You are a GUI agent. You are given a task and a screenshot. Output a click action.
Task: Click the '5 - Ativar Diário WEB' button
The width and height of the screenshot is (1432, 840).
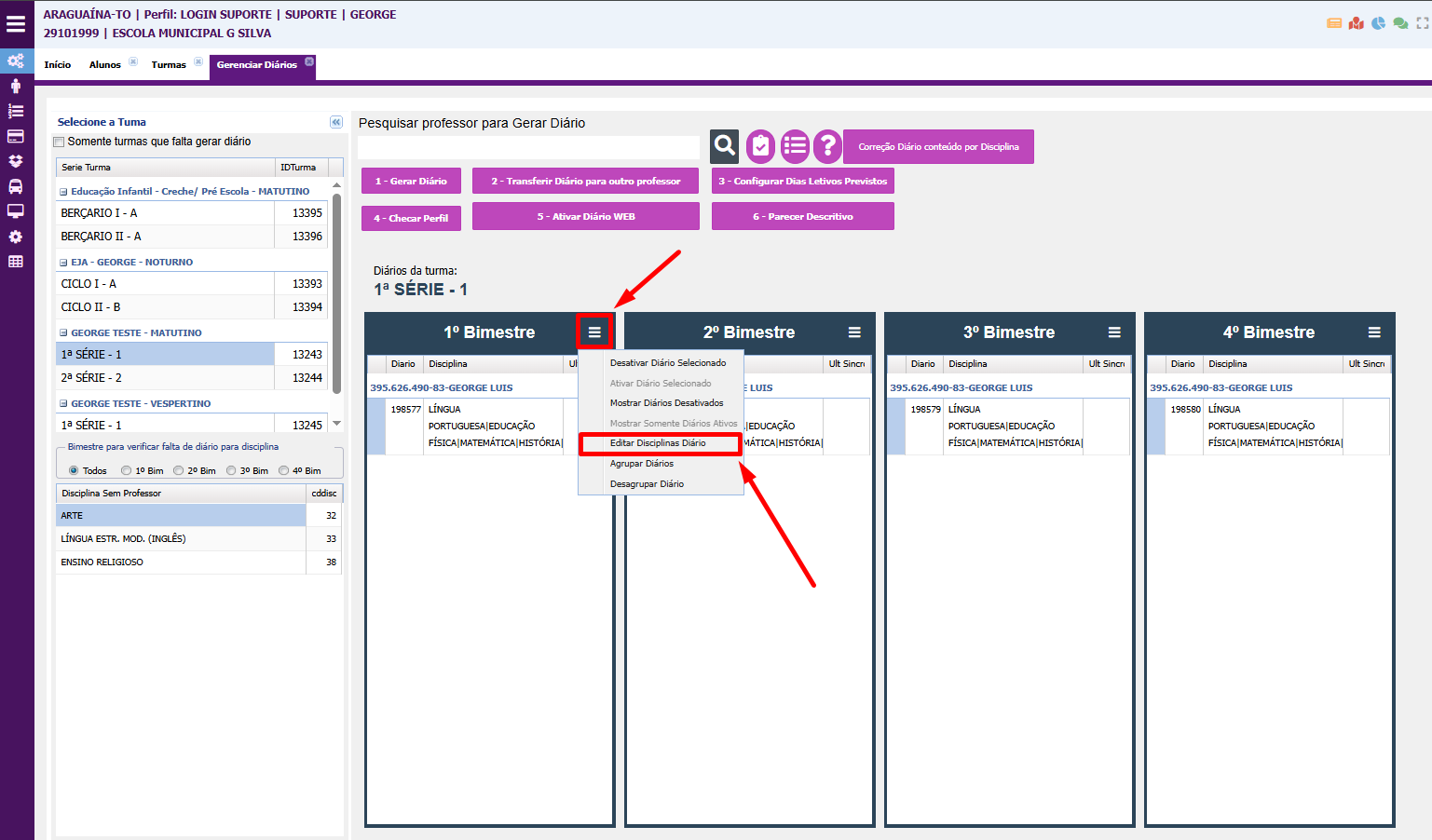[585, 216]
